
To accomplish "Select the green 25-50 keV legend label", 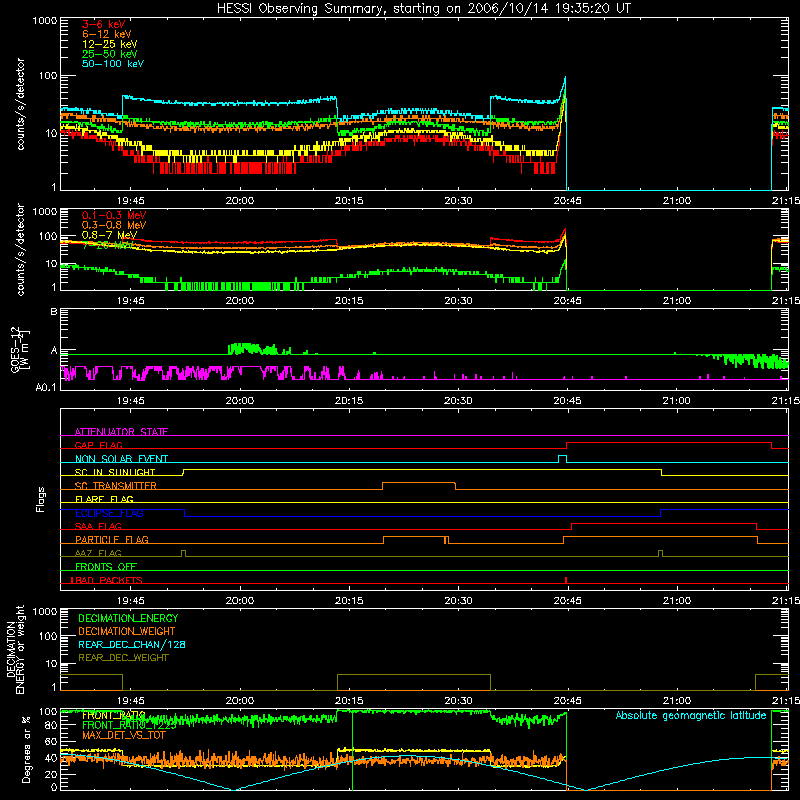I will (110, 54).
